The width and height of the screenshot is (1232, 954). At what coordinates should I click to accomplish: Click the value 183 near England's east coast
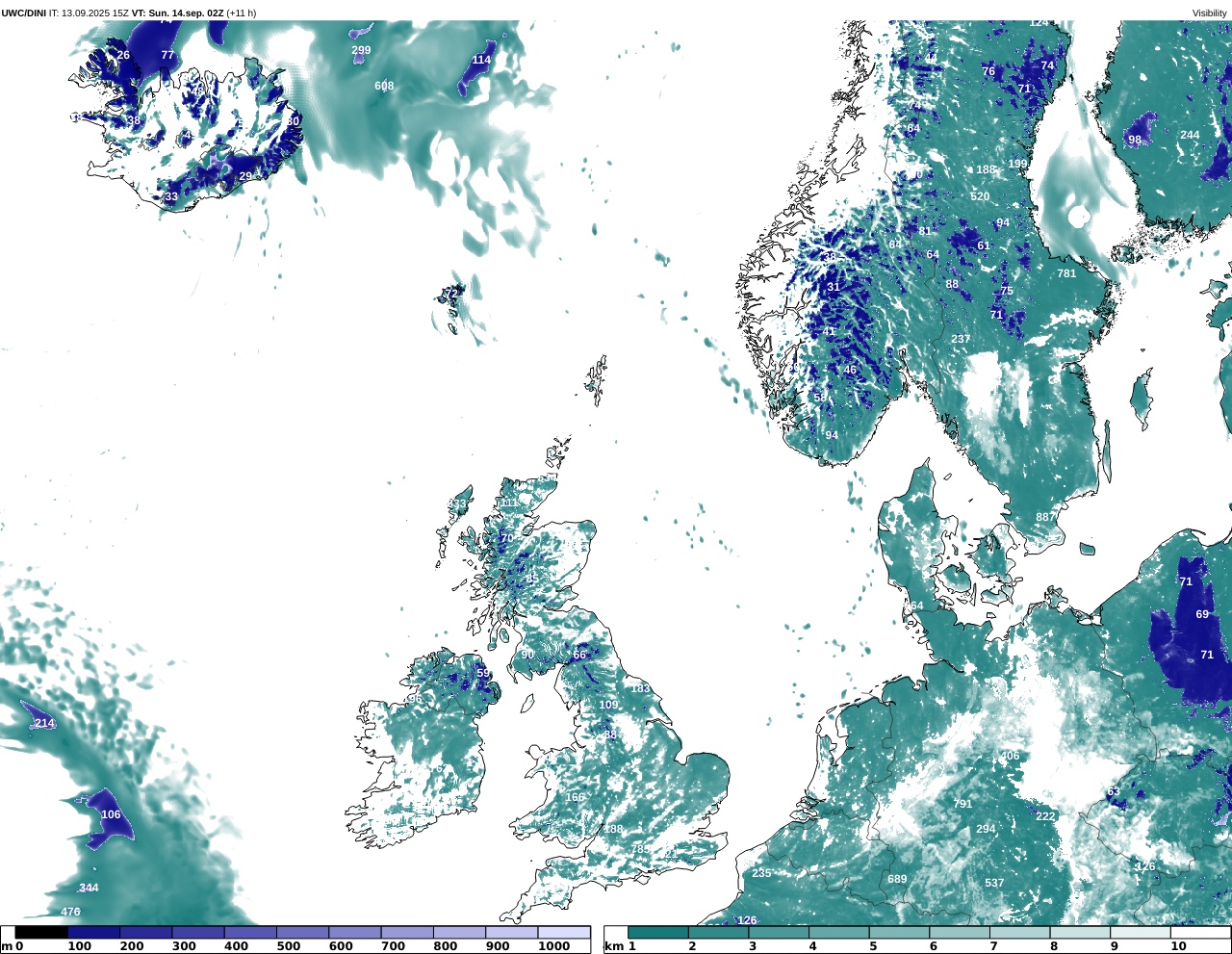click(640, 689)
